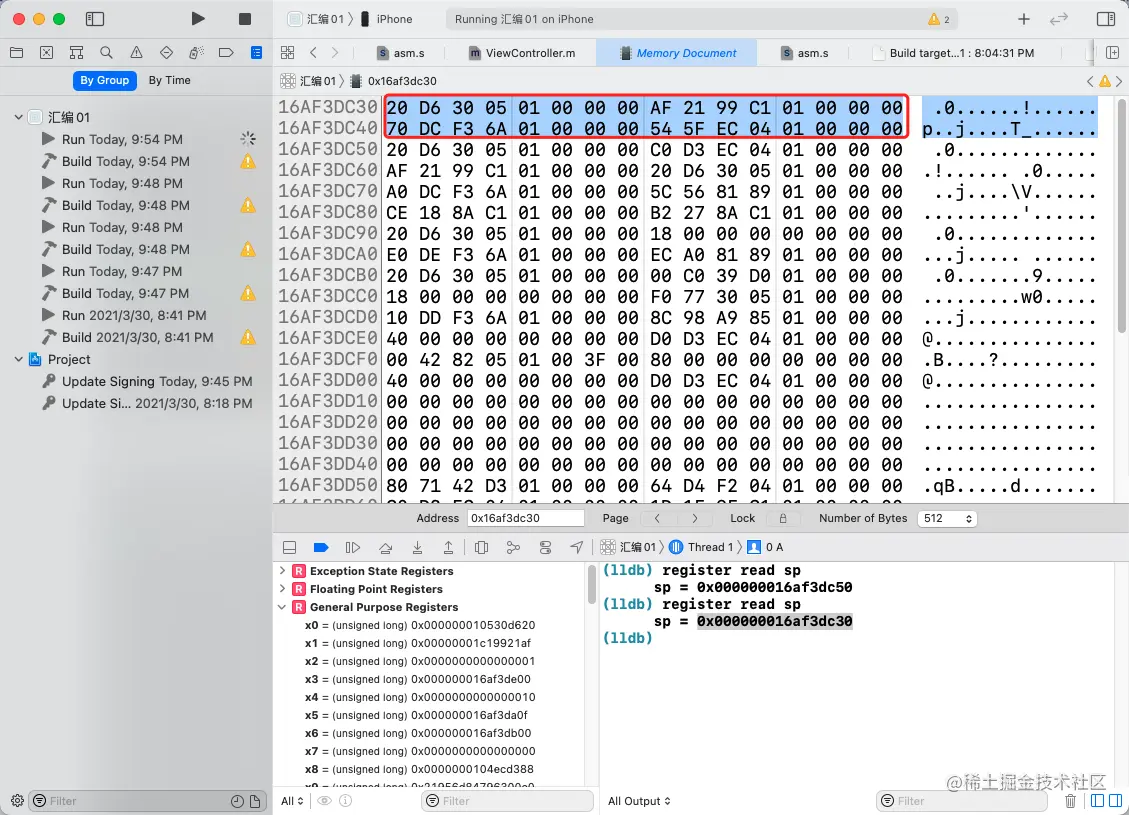The width and height of the screenshot is (1129, 815).
Task: Switch to the first asm.s tab
Action: click(401, 53)
